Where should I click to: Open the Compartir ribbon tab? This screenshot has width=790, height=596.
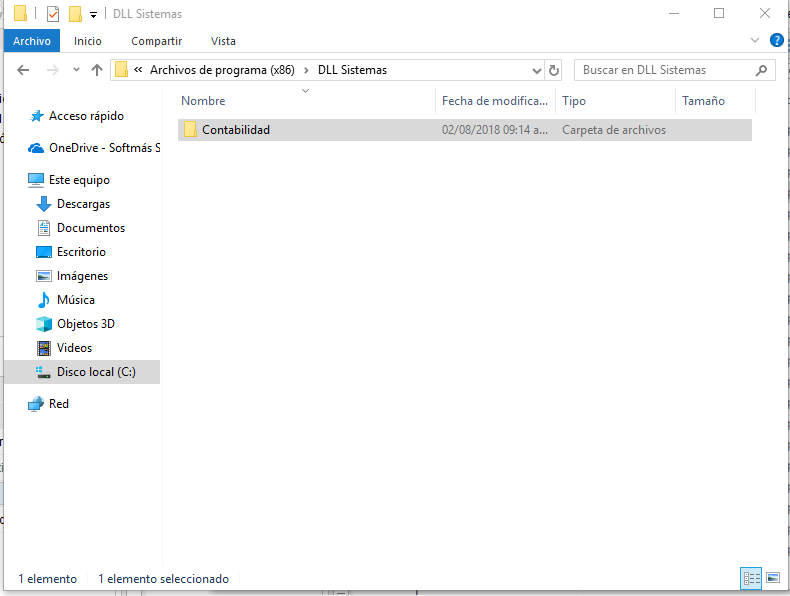coord(156,41)
